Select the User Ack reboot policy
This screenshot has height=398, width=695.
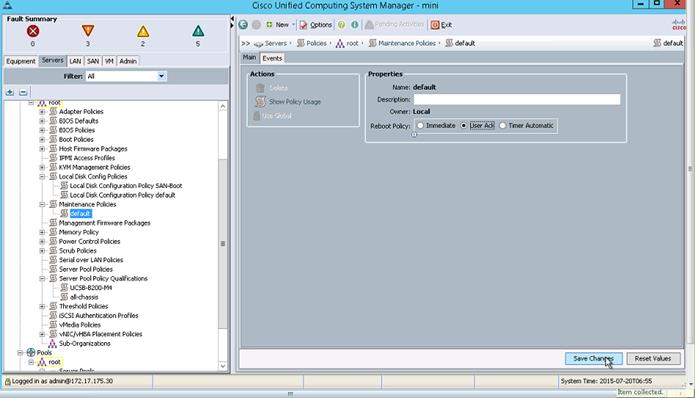[x=464, y=125]
